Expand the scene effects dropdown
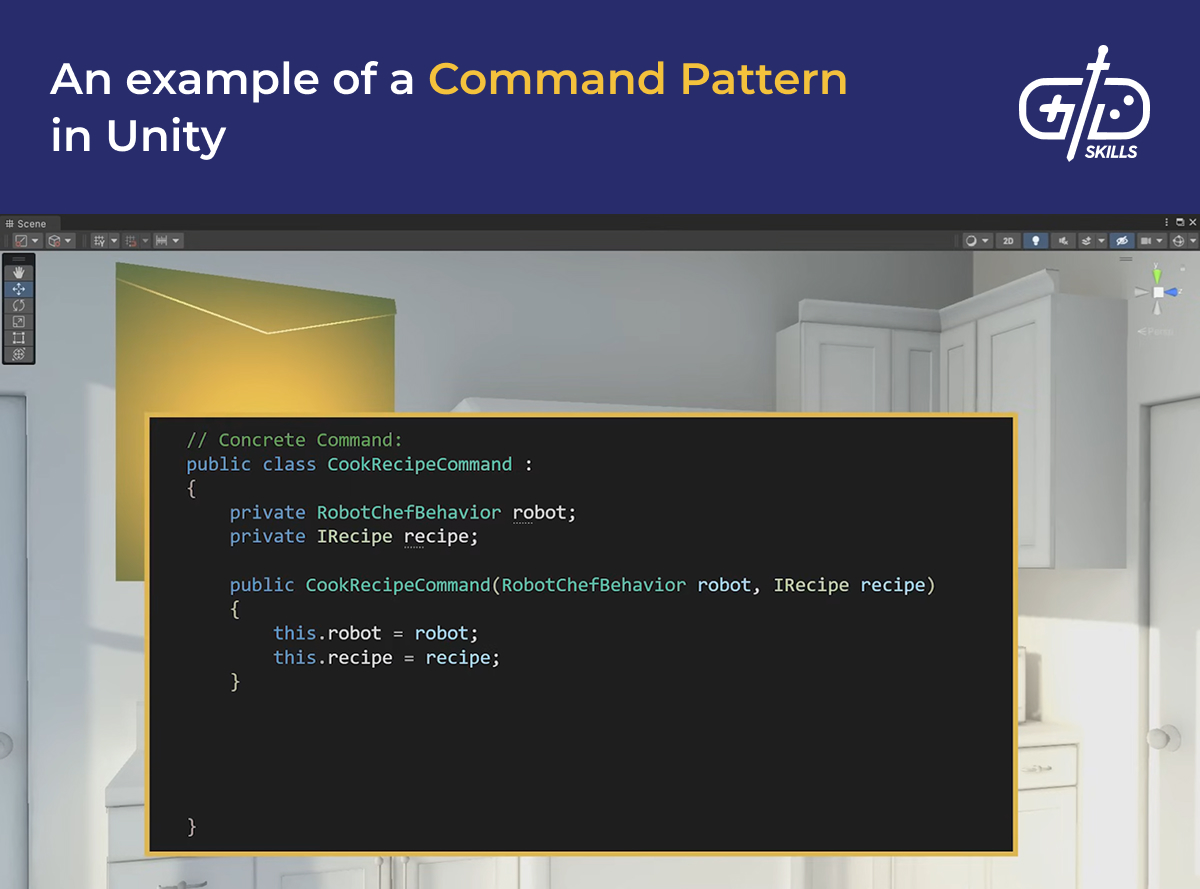 (1101, 241)
